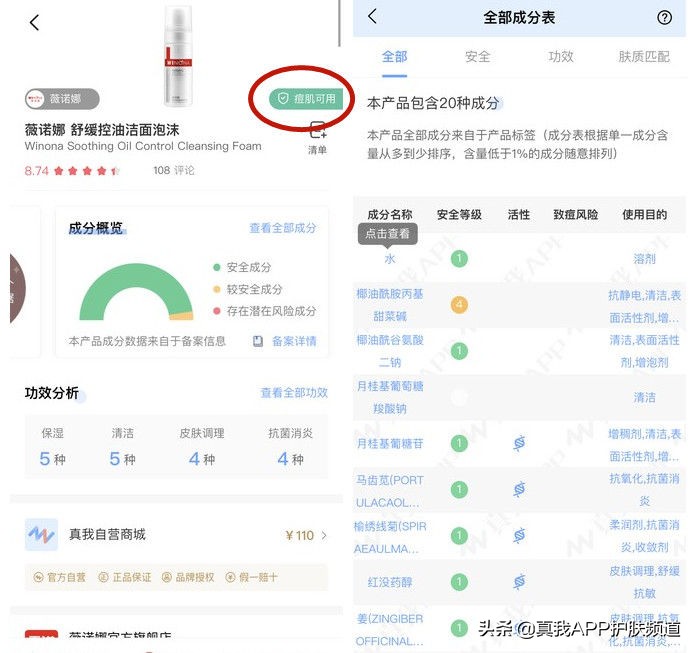Screen dimensions: 696x653
Task: Open ingredient 水
Action: (390, 259)
